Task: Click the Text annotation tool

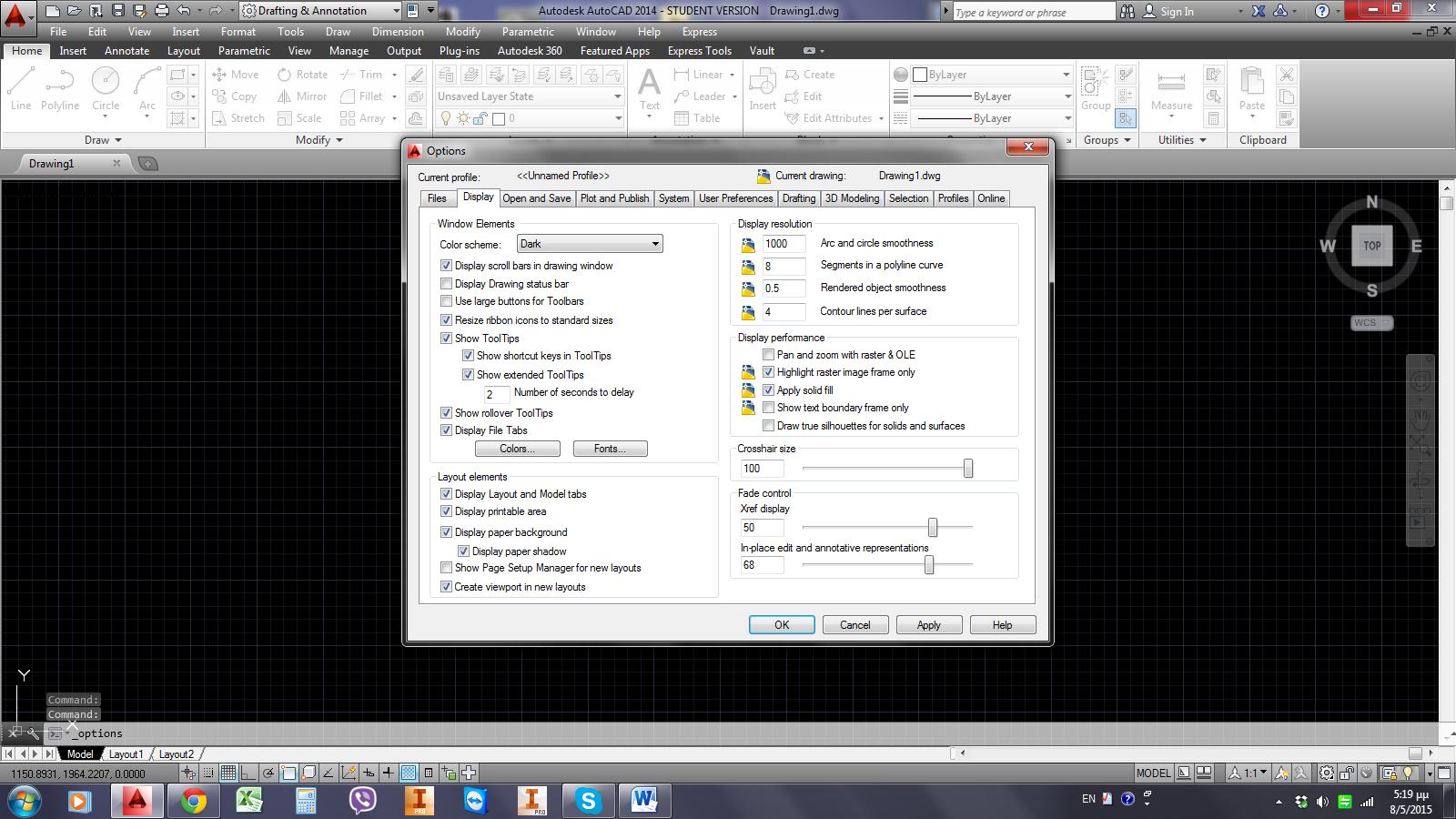Action: click(650, 89)
